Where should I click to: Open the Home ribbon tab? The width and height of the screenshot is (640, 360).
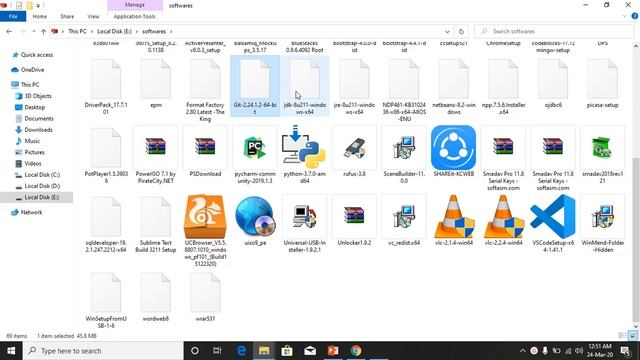point(40,16)
